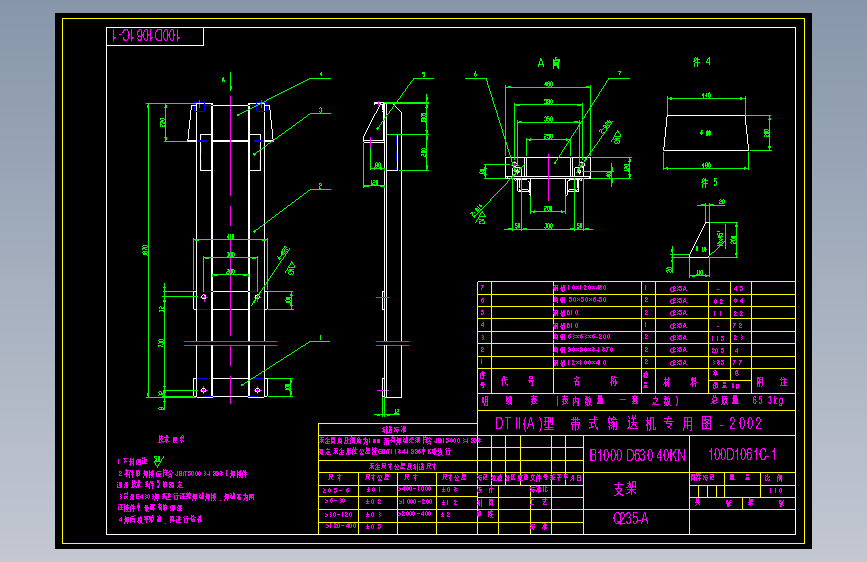Click the Q235-A material text
The width and height of the screenshot is (867, 562).
click(x=630, y=518)
